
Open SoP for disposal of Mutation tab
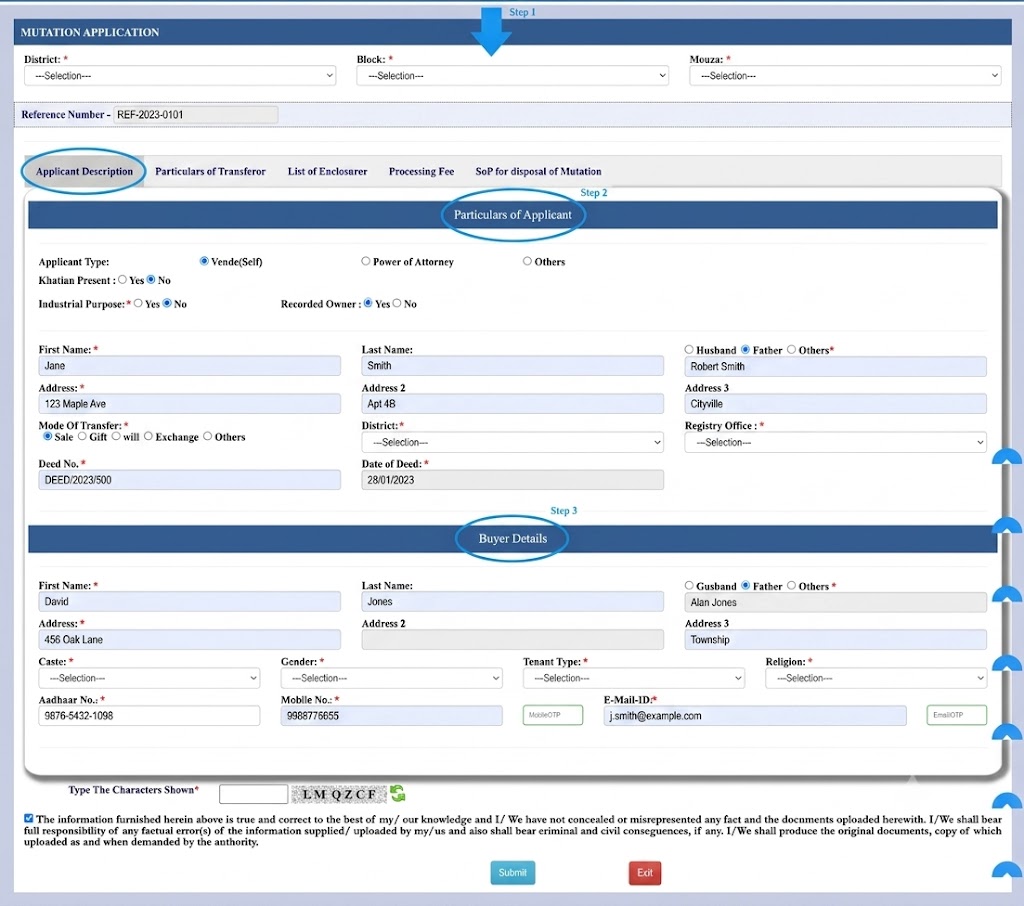(x=538, y=171)
